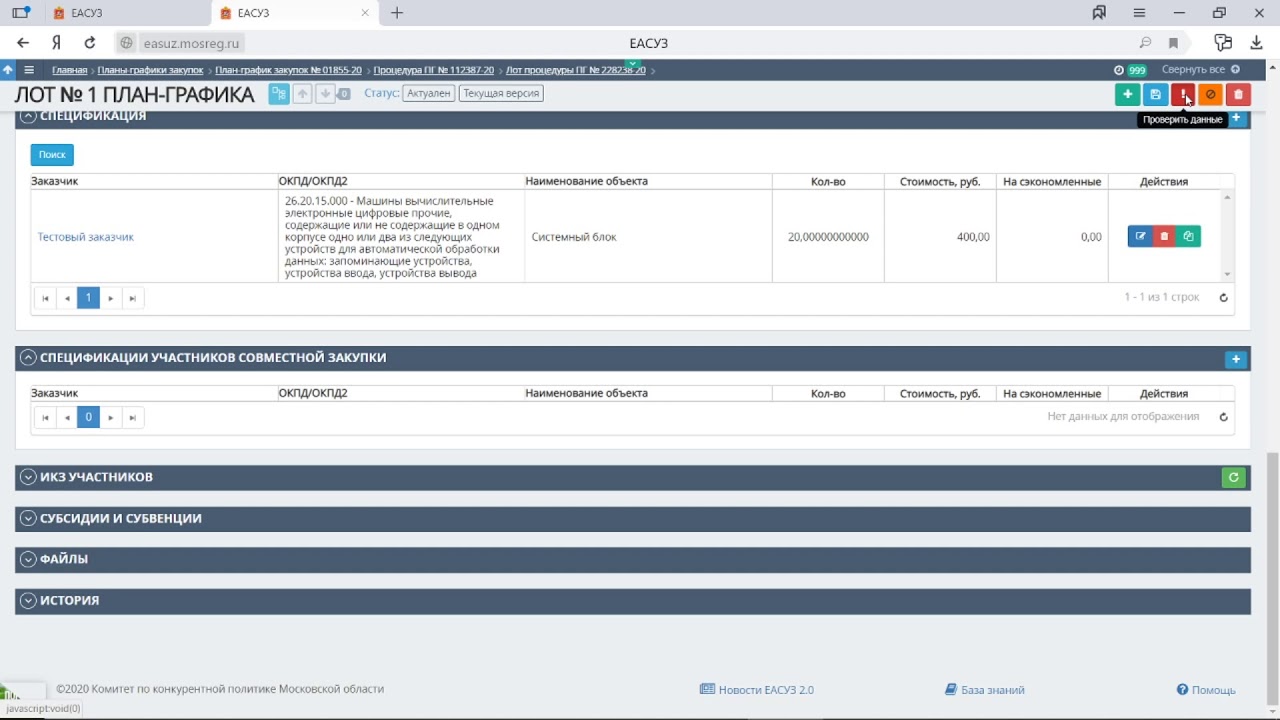Image resolution: width=1280 pixels, height=720 pixels.
Task: Open "Лот процедуры ПГ № 228238-20" breadcrumb
Action: click(576, 70)
